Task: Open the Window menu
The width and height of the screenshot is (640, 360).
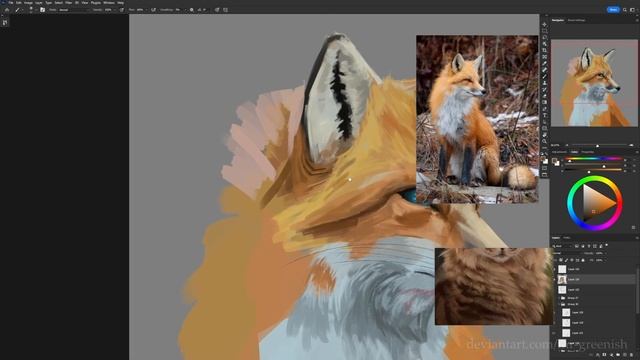Action: [x=109, y=2]
